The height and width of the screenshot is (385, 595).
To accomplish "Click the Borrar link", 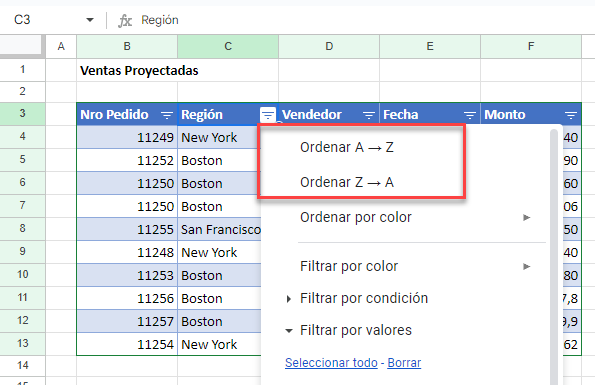I will 404,363.
